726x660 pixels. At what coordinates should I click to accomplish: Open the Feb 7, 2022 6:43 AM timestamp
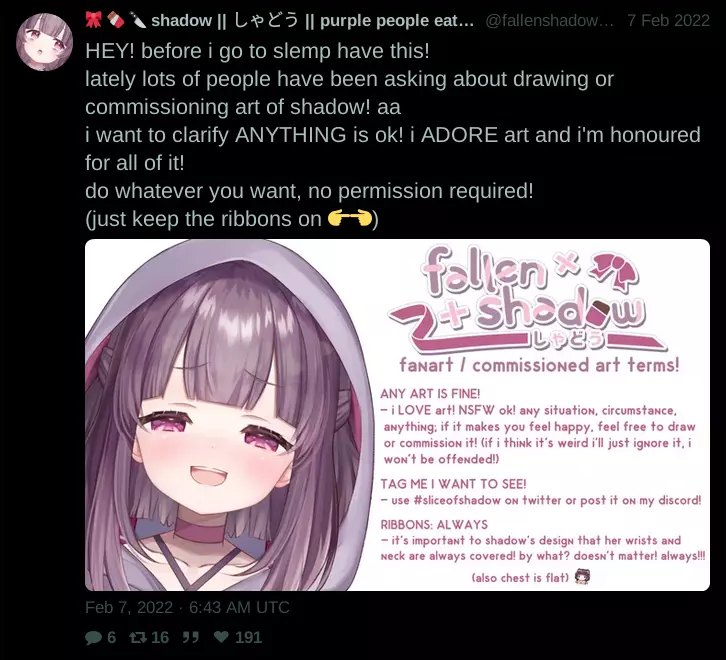(187, 607)
